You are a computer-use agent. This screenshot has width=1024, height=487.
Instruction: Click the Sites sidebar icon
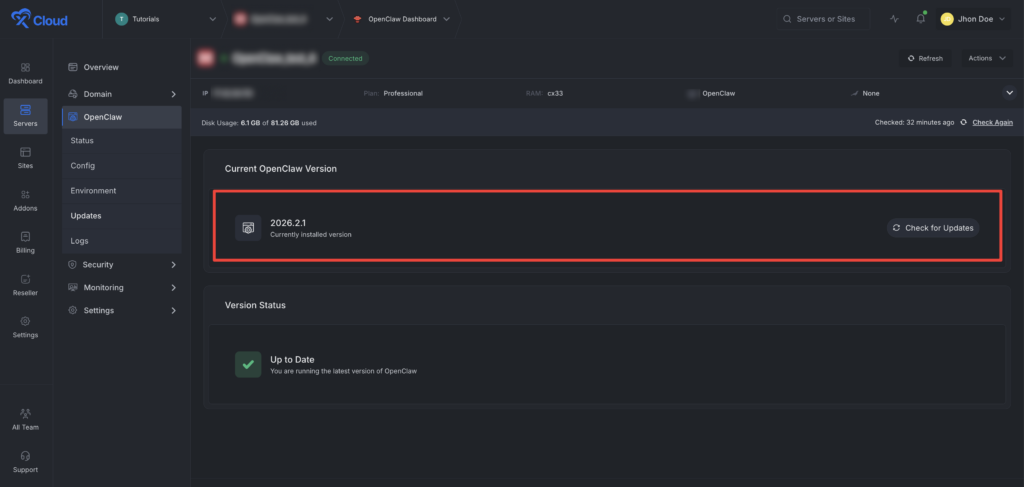[25, 157]
